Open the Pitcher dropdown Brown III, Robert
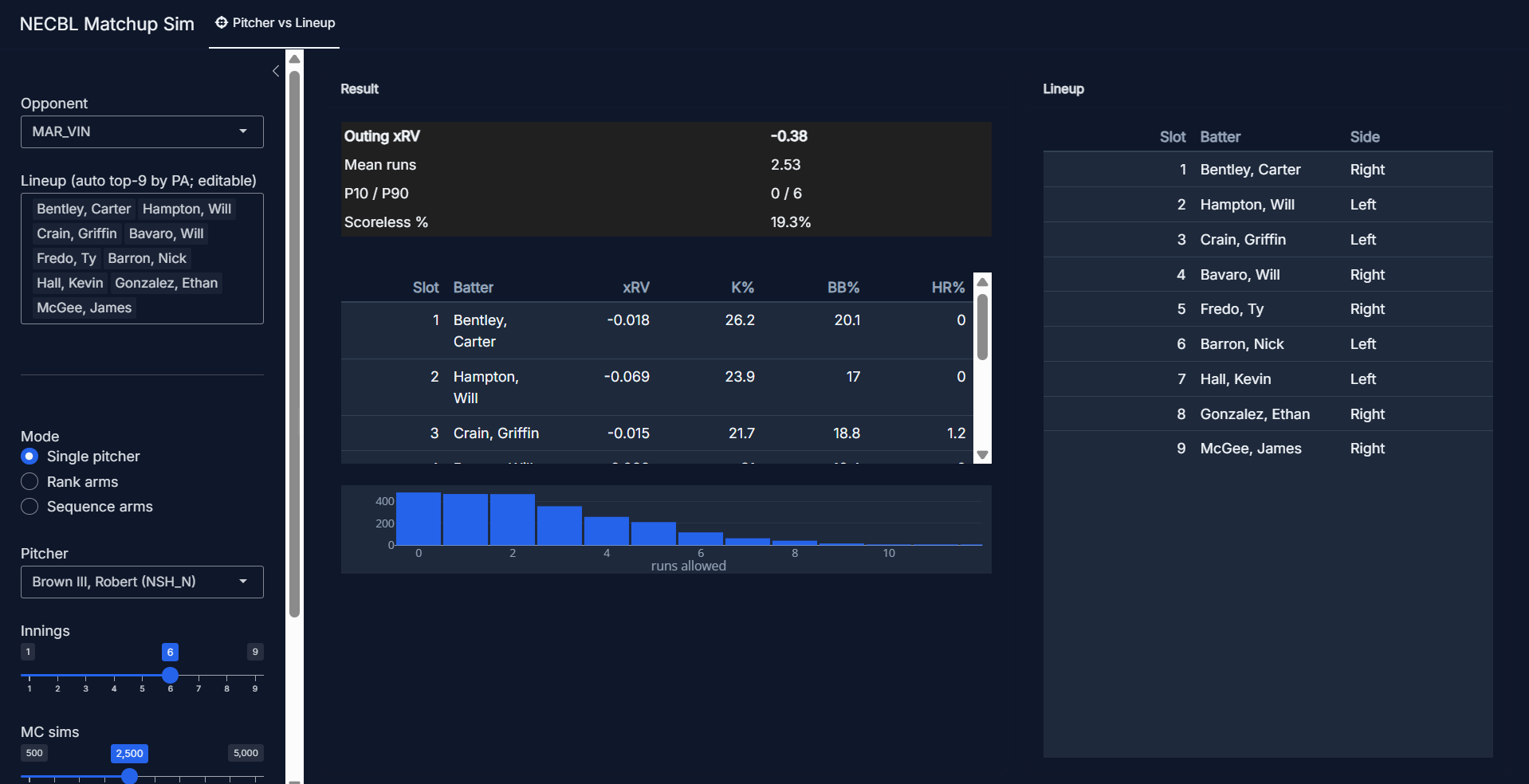The height and width of the screenshot is (784, 1529). (142, 582)
